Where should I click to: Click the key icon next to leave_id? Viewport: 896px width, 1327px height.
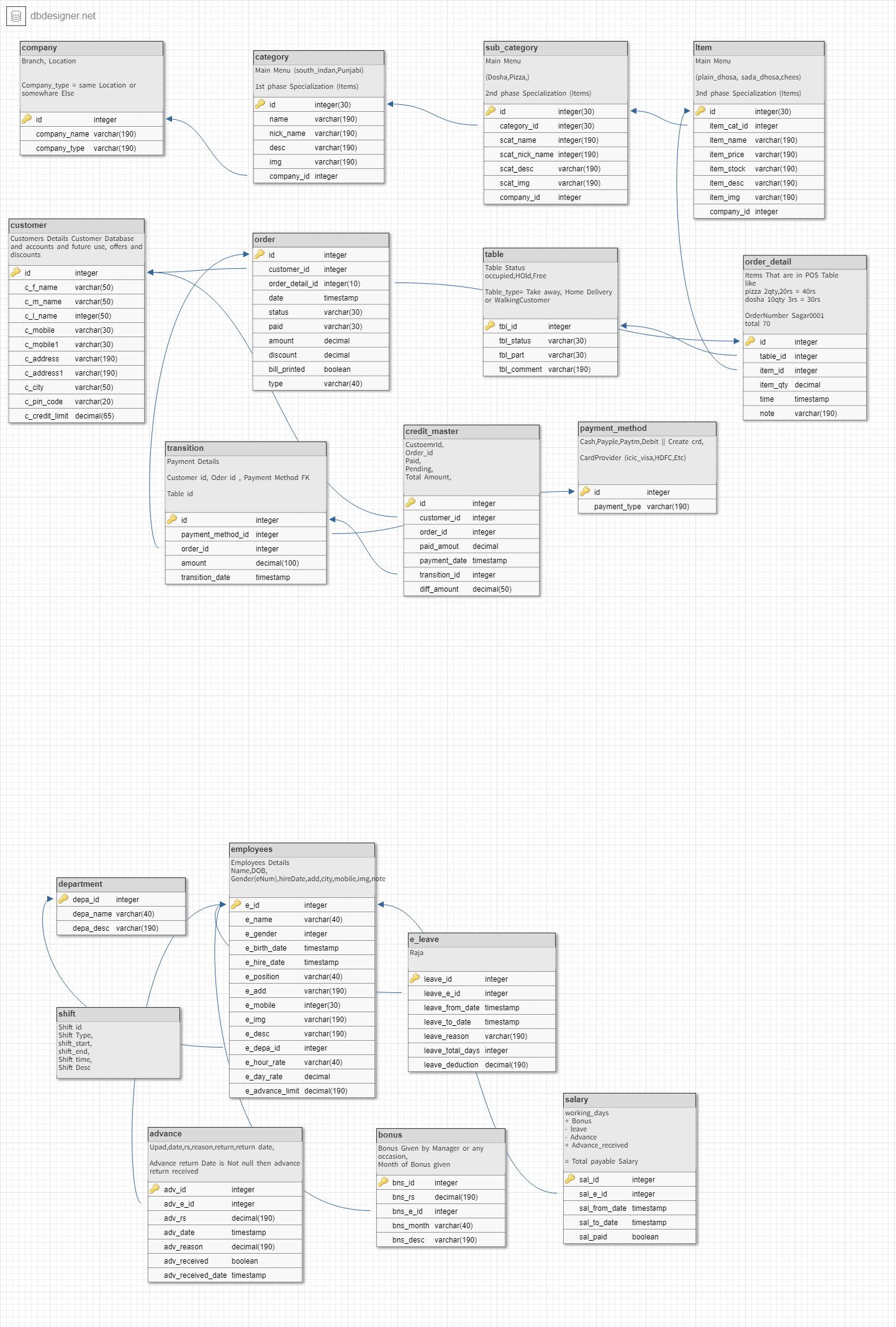(415, 979)
